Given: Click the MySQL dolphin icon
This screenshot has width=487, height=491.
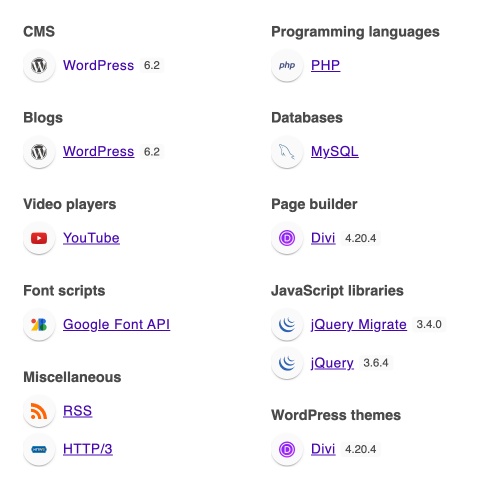Looking at the screenshot, I should pyautogui.click(x=287, y=152).
